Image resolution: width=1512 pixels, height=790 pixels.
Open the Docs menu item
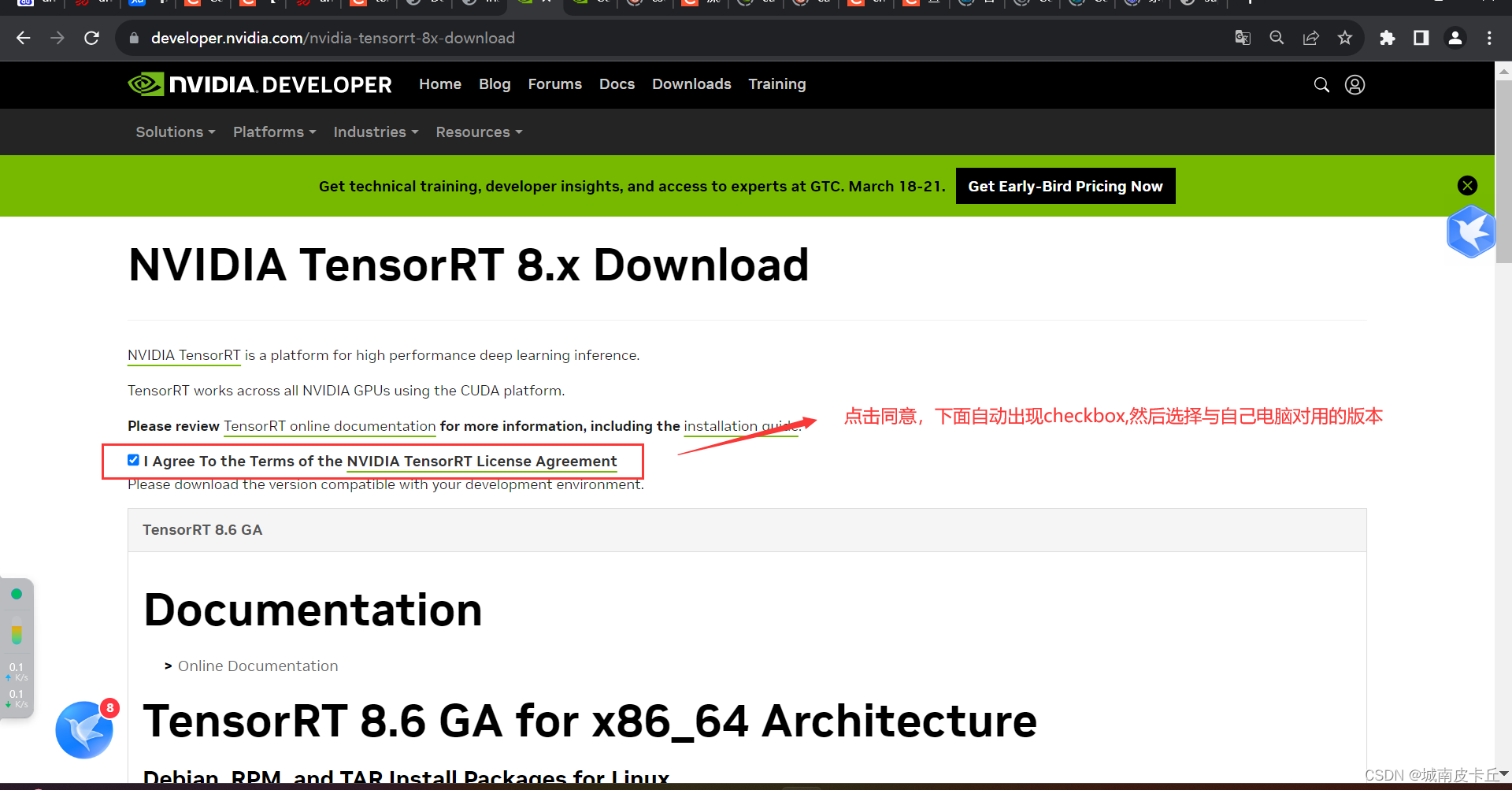tap(617, 84)
